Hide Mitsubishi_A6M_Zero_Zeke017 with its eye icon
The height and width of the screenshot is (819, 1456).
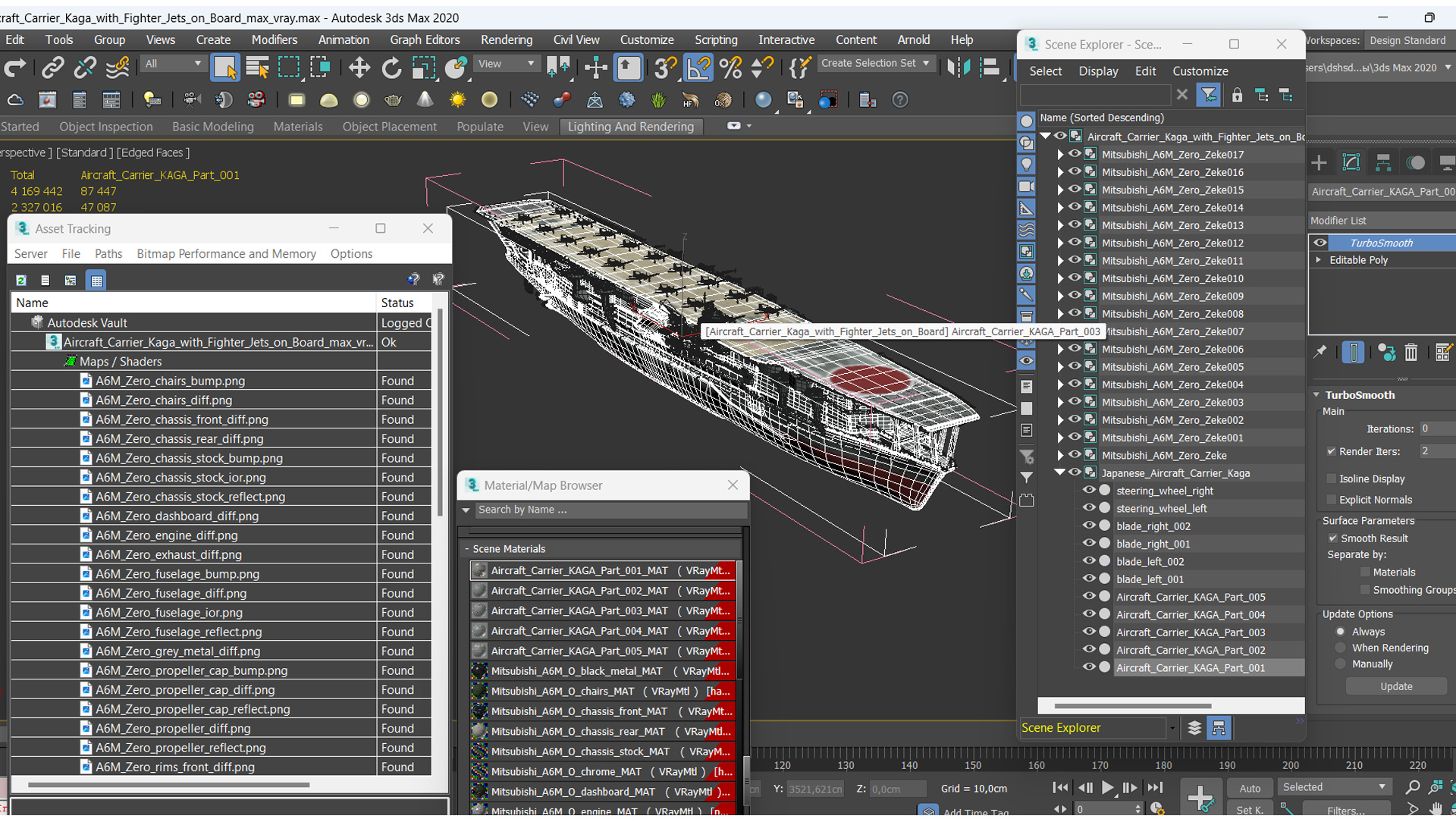tap(1075, 154)
